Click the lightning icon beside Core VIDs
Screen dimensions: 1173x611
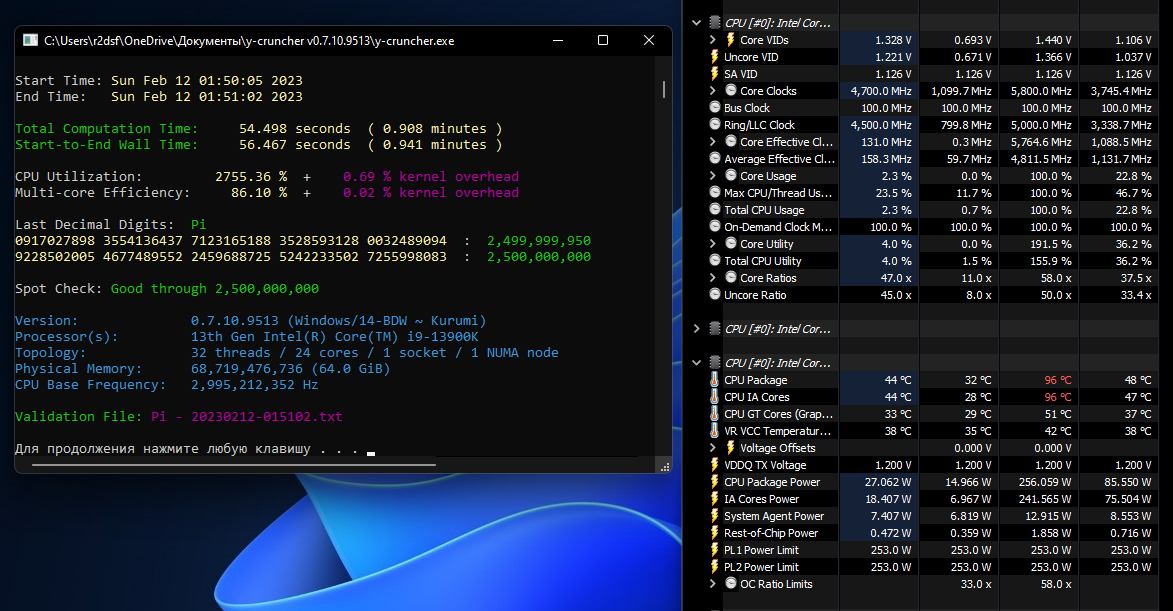point(731,40)
